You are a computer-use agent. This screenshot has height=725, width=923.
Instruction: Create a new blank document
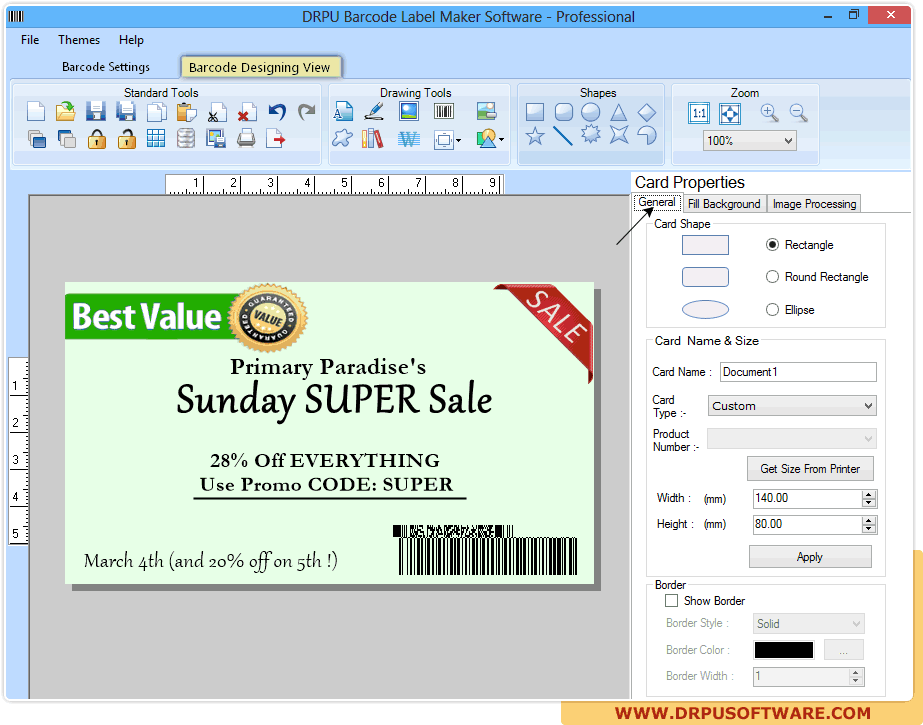pyautogui.click(x=36, y=111)
